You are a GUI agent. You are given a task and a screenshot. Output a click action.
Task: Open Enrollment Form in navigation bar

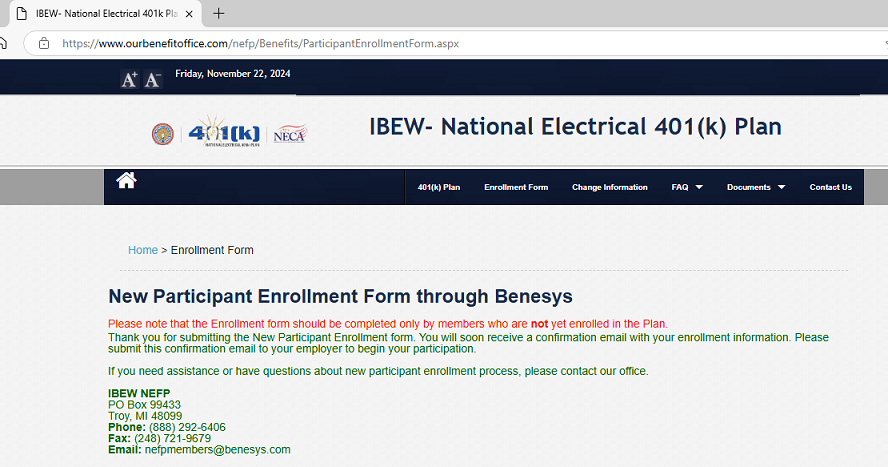click(x=516, y=187)
